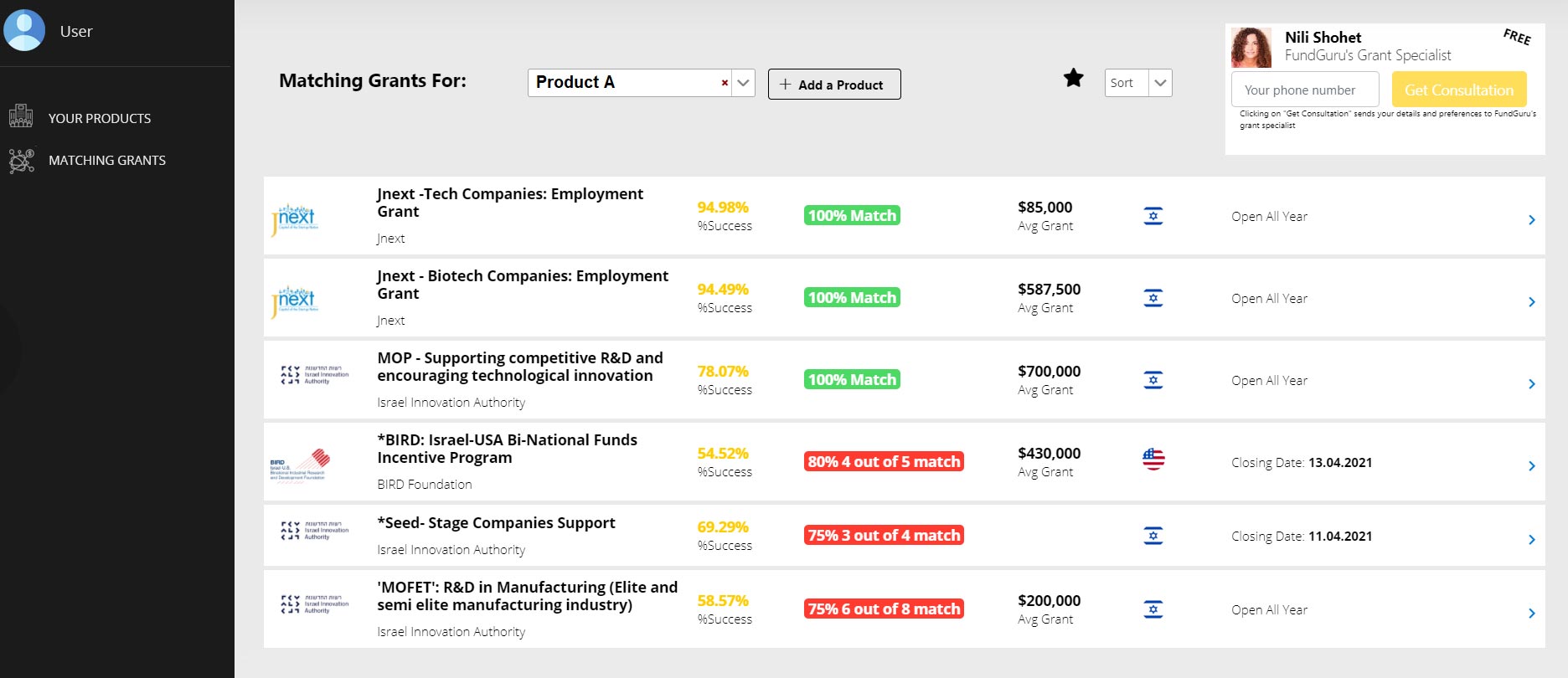The height and width of the screenshot is (678, 1568).
Task: Open the Product A dropdown arrow
Action: tap(743, 83)
